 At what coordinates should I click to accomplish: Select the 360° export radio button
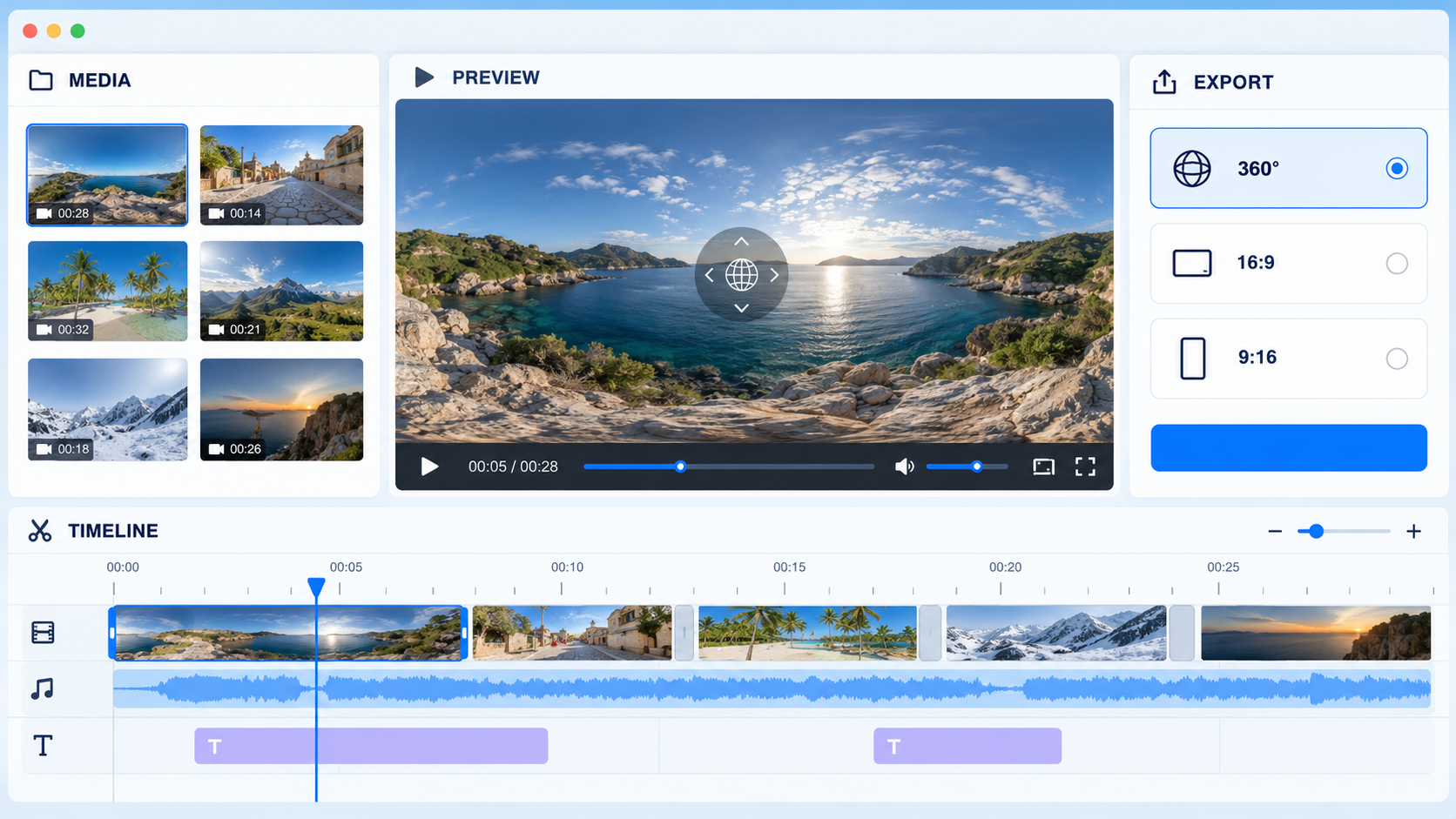tap(1397, 168)
